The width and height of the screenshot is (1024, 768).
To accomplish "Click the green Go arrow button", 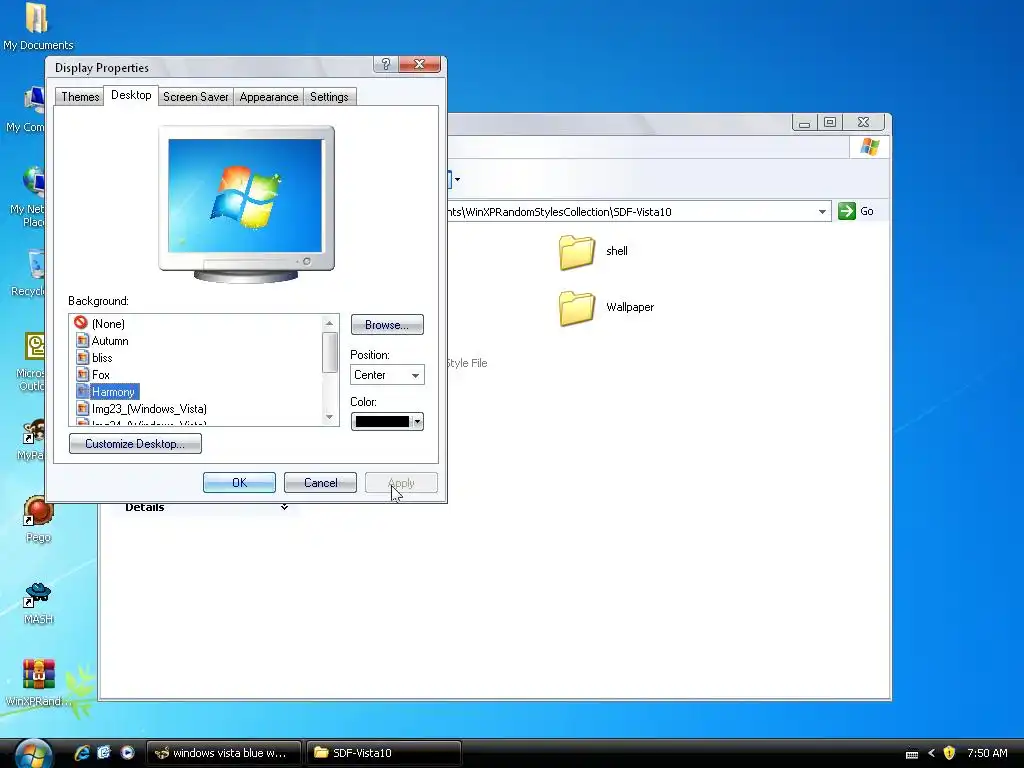I will 847,211.
